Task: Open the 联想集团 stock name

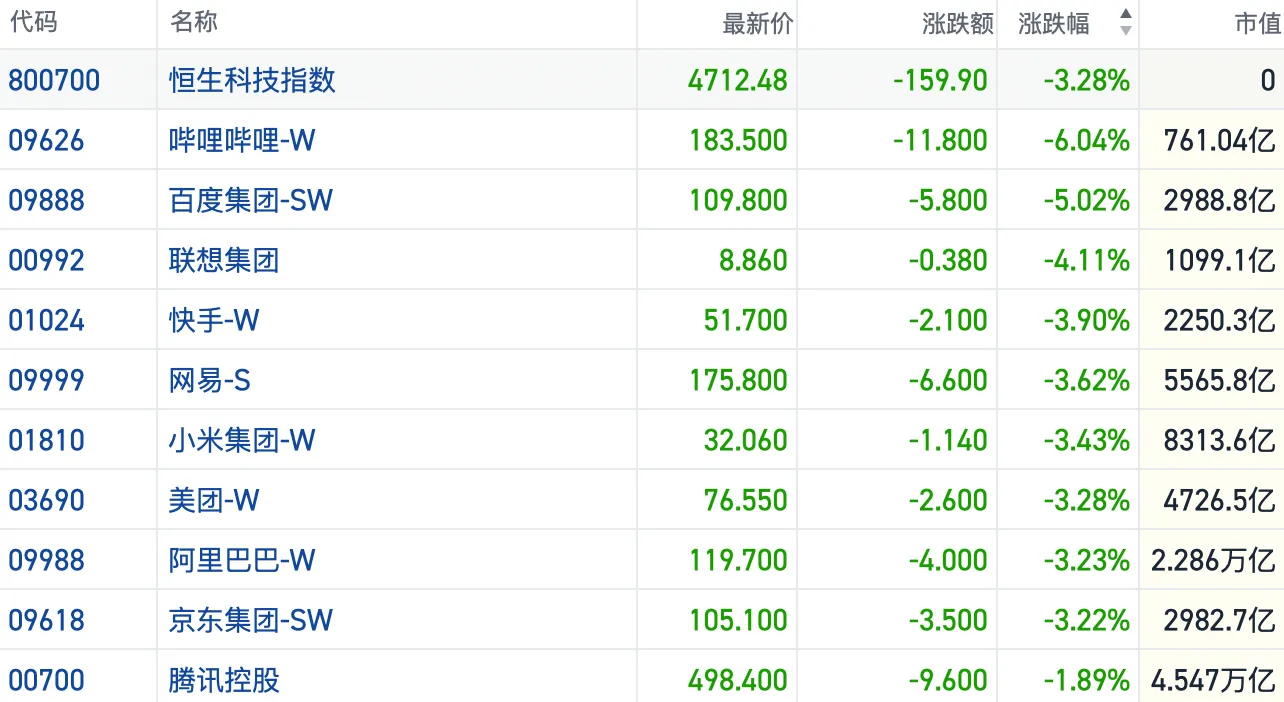Action: click(224, 260)
